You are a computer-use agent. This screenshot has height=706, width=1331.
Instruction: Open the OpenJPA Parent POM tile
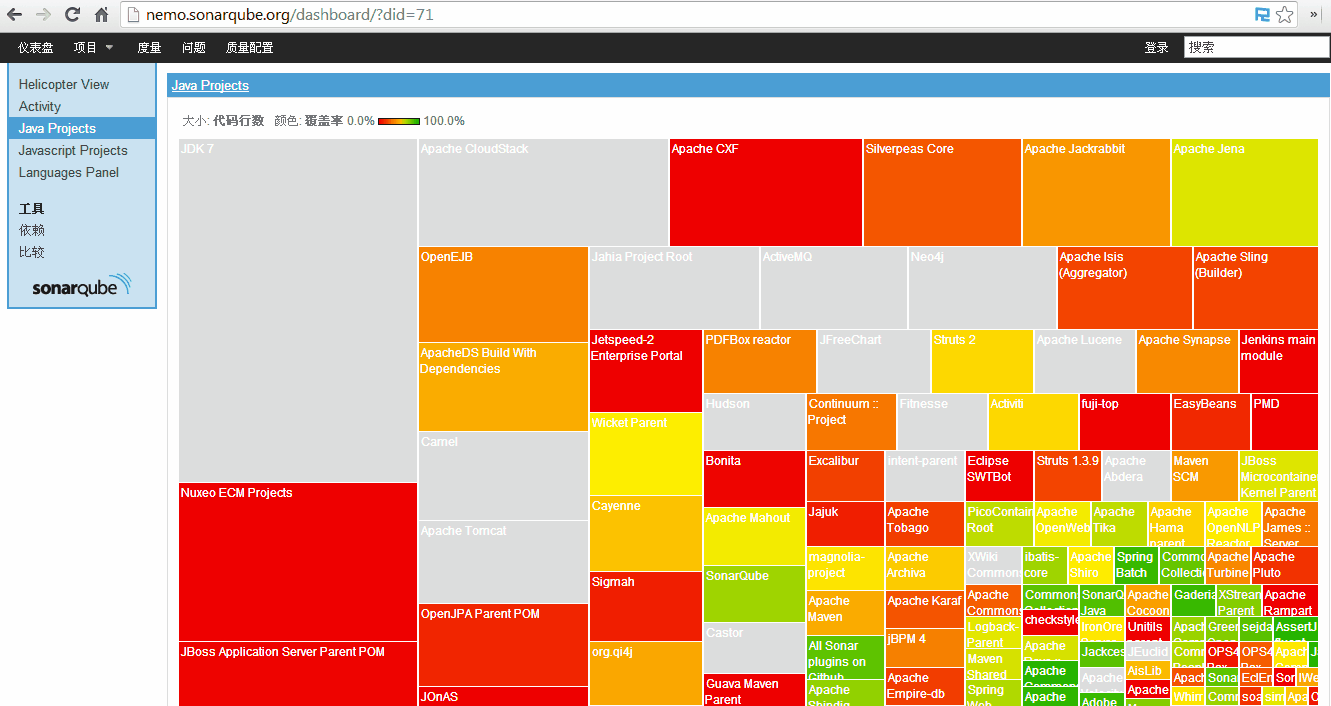tap(503, 645)
